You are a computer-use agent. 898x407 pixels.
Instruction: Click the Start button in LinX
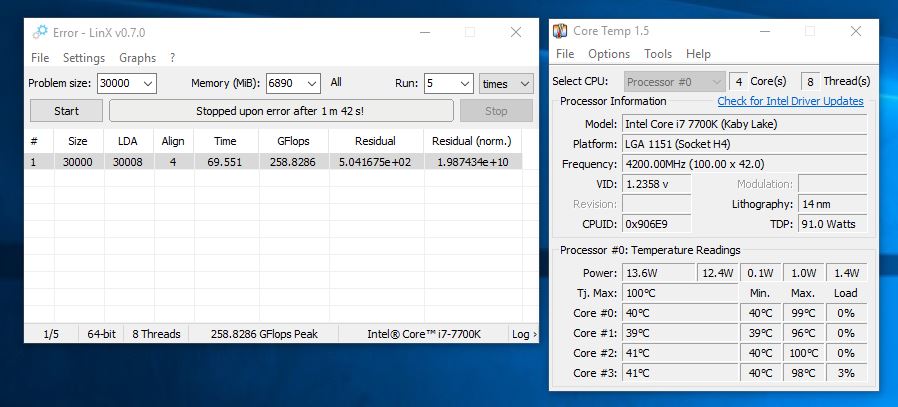pos(66,111)
